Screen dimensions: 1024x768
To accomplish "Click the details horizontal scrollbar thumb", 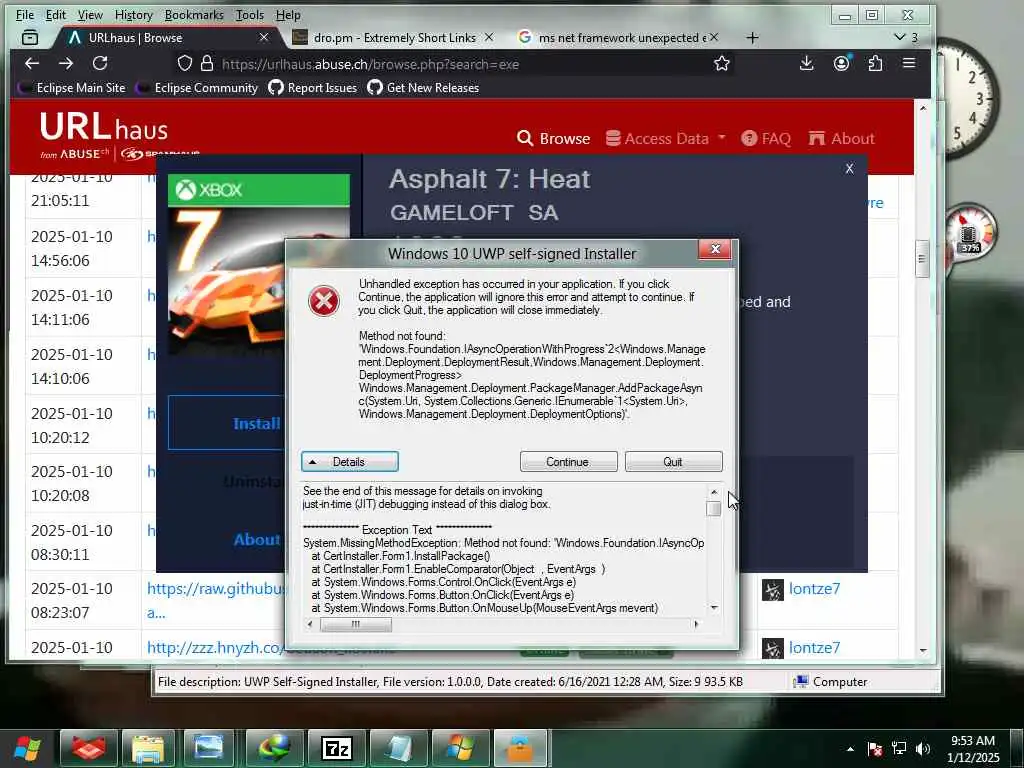I will tap(356, 624).
